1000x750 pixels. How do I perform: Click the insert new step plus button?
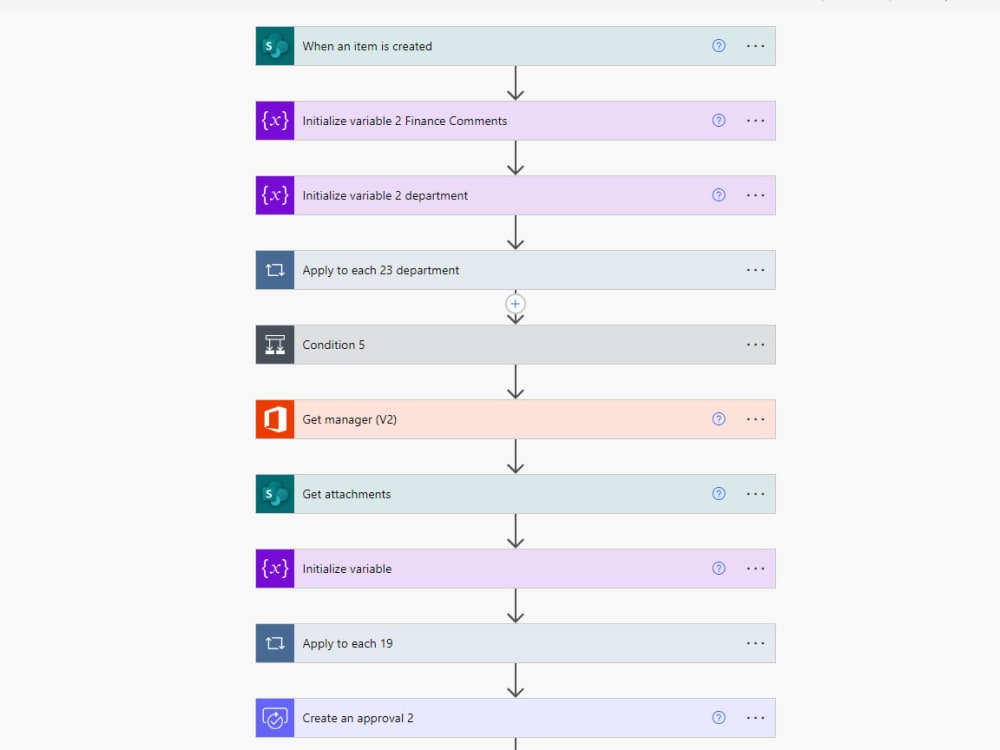(514, 304)
